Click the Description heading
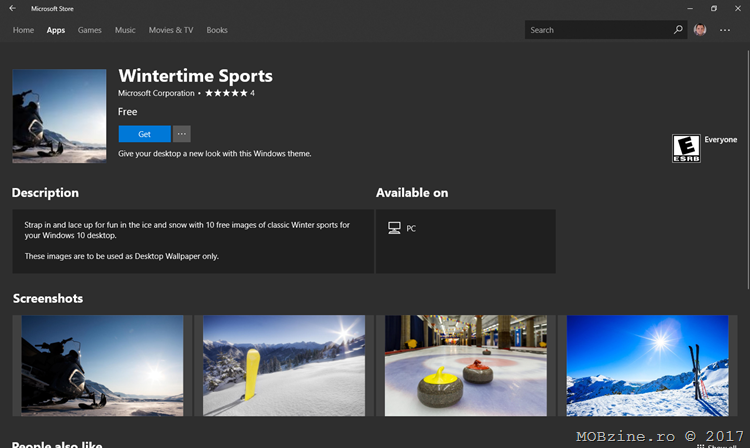750x448 pixels. click(x=45, y=193)
